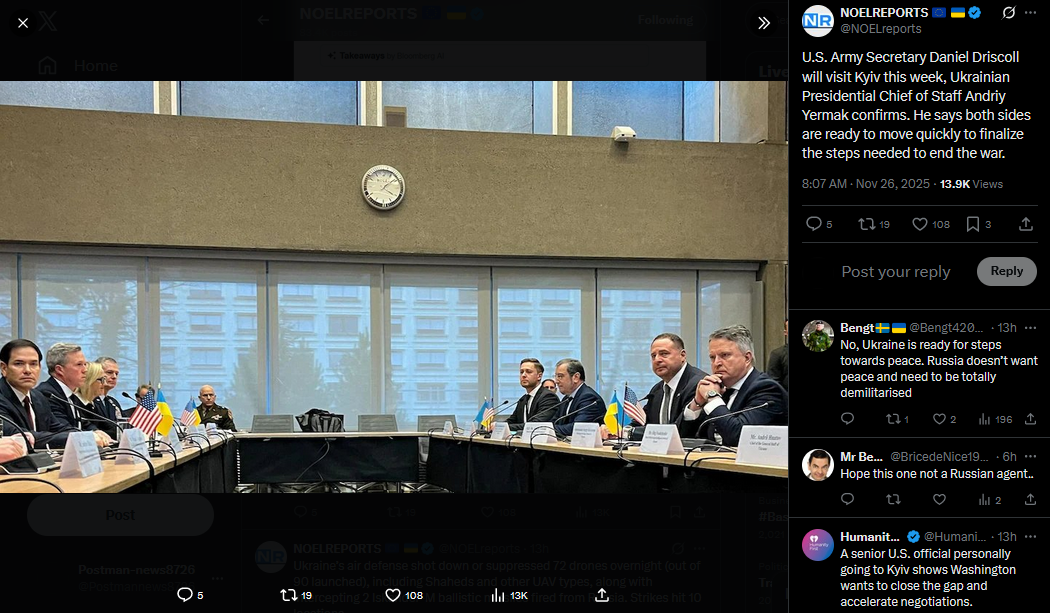This screenshot has width=1050, height=613.
Task: Open Bengt's profile avatar
Action: click(x=818, y=336)
